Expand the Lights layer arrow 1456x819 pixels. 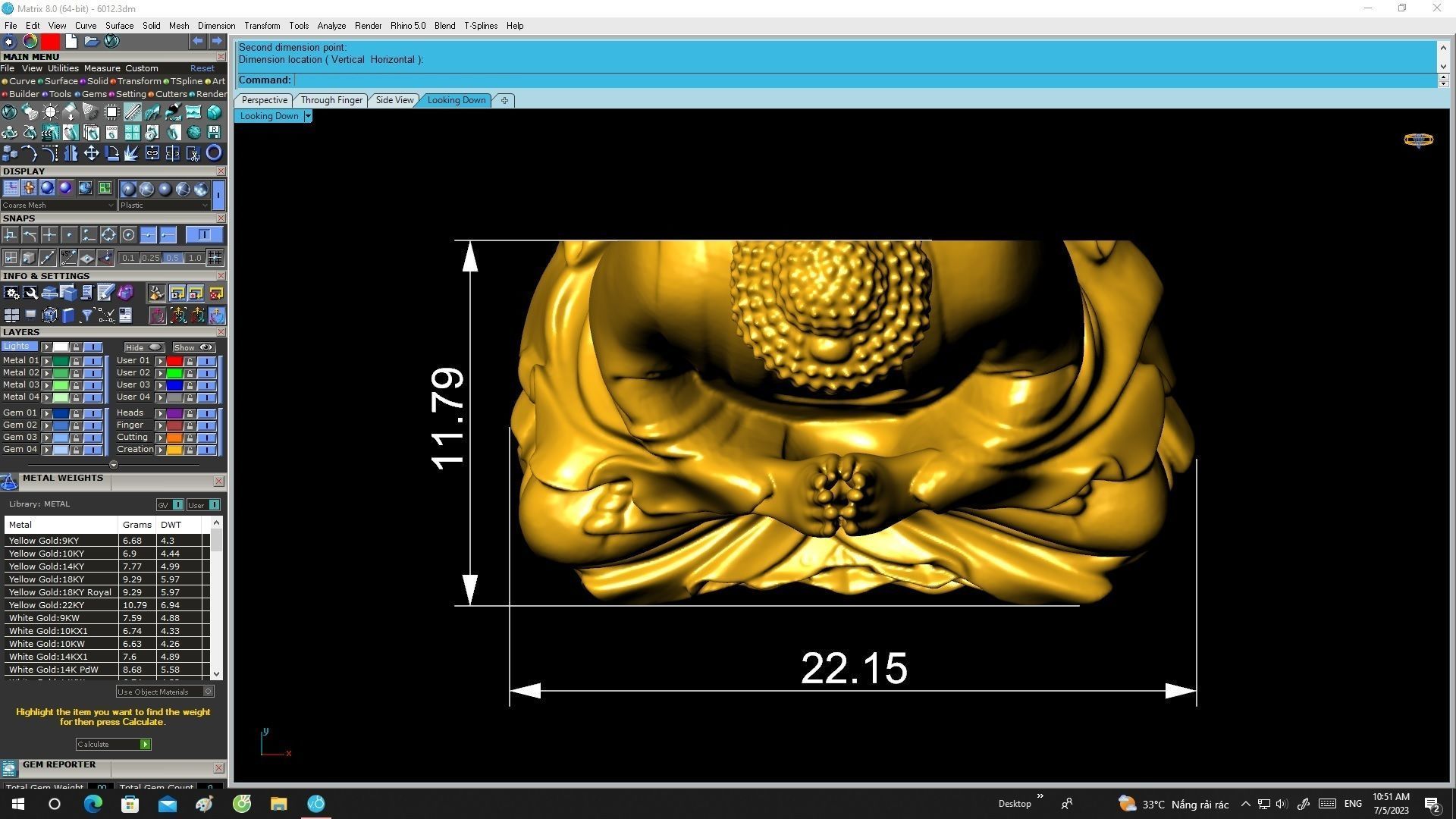(x=46, y=347)
